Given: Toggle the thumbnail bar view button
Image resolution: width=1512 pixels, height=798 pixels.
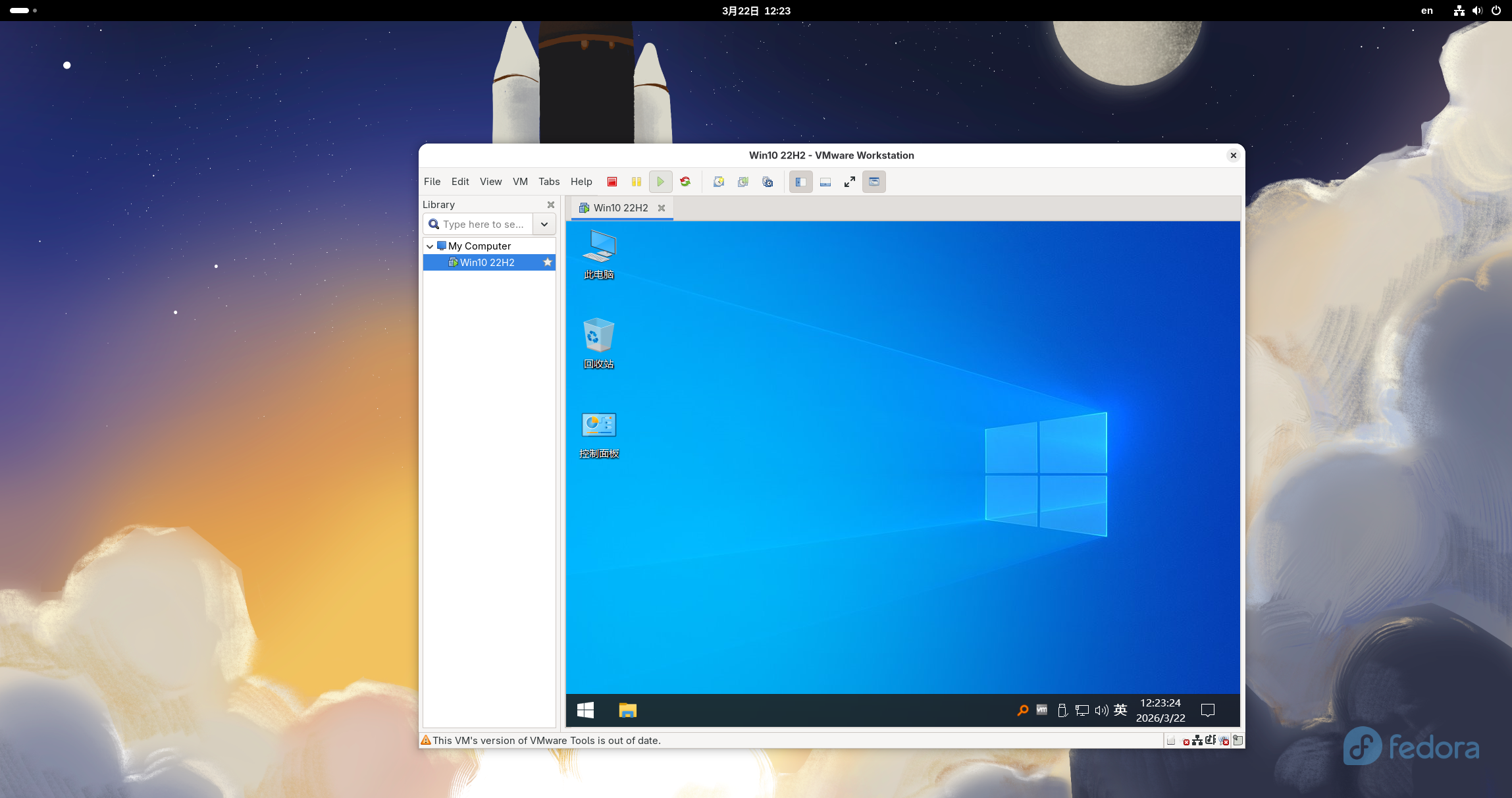Looking at the screenshot, I should (x=825, y=182).
